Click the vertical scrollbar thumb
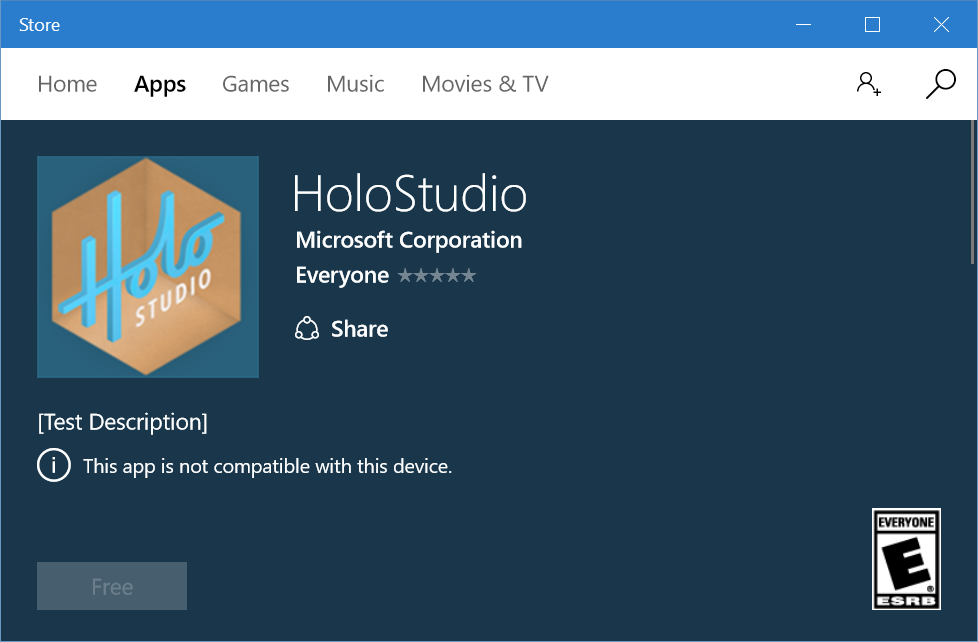The width and height of the screenshot is (978, 642). click(x=974, y=192)
